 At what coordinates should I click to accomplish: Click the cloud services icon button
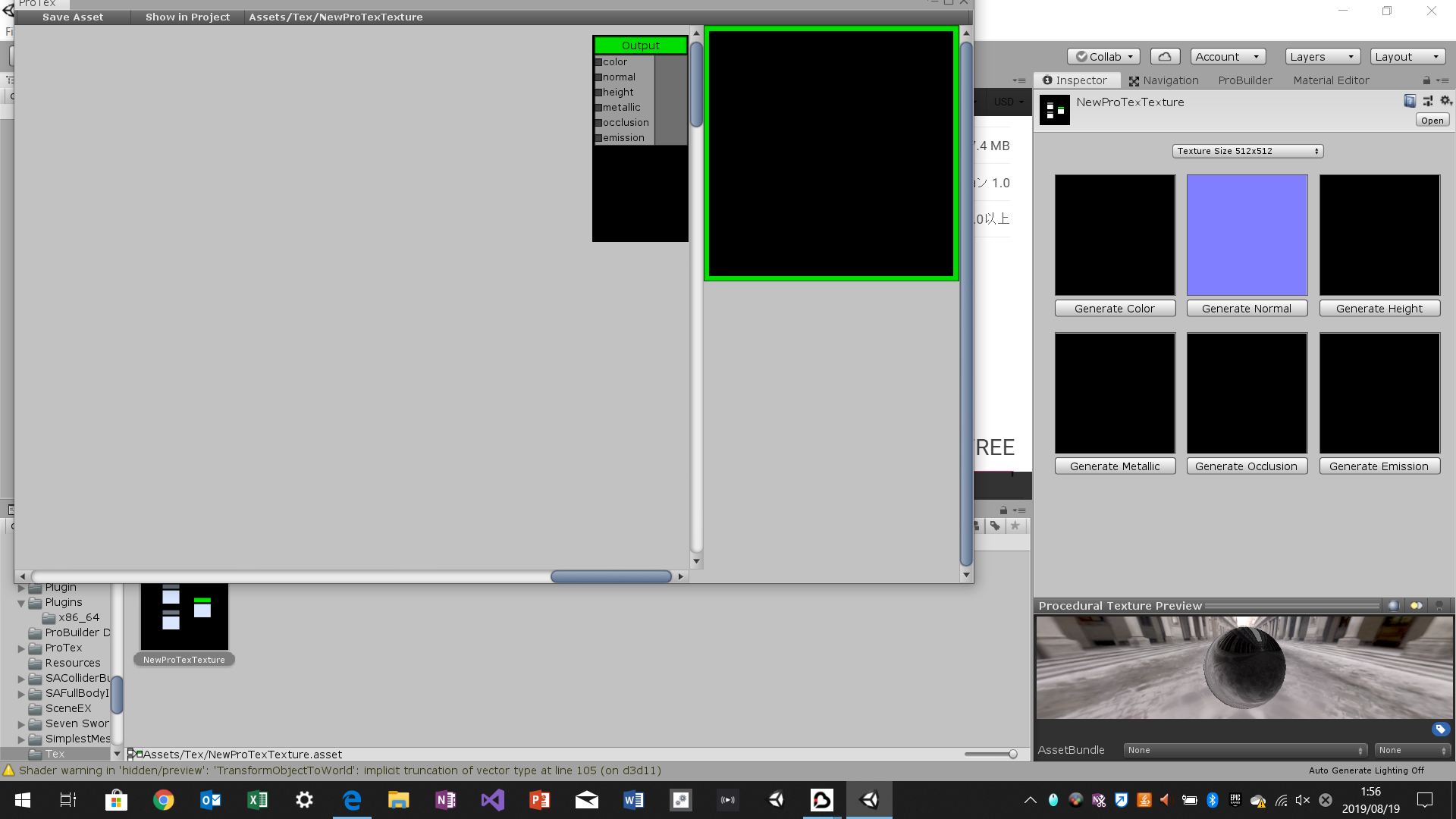[x=1165, y=57]
